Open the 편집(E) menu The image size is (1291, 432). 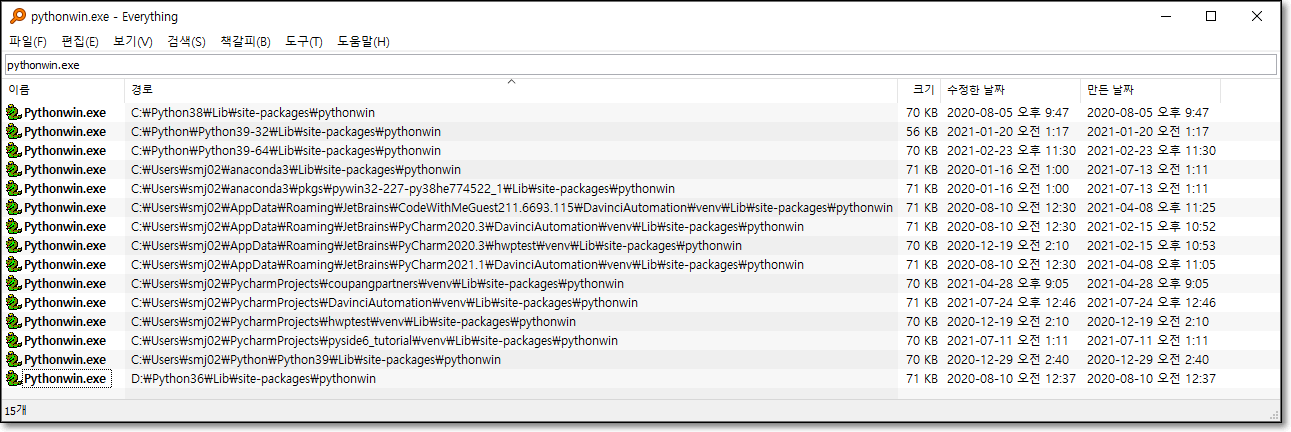[x=80, y=41]
